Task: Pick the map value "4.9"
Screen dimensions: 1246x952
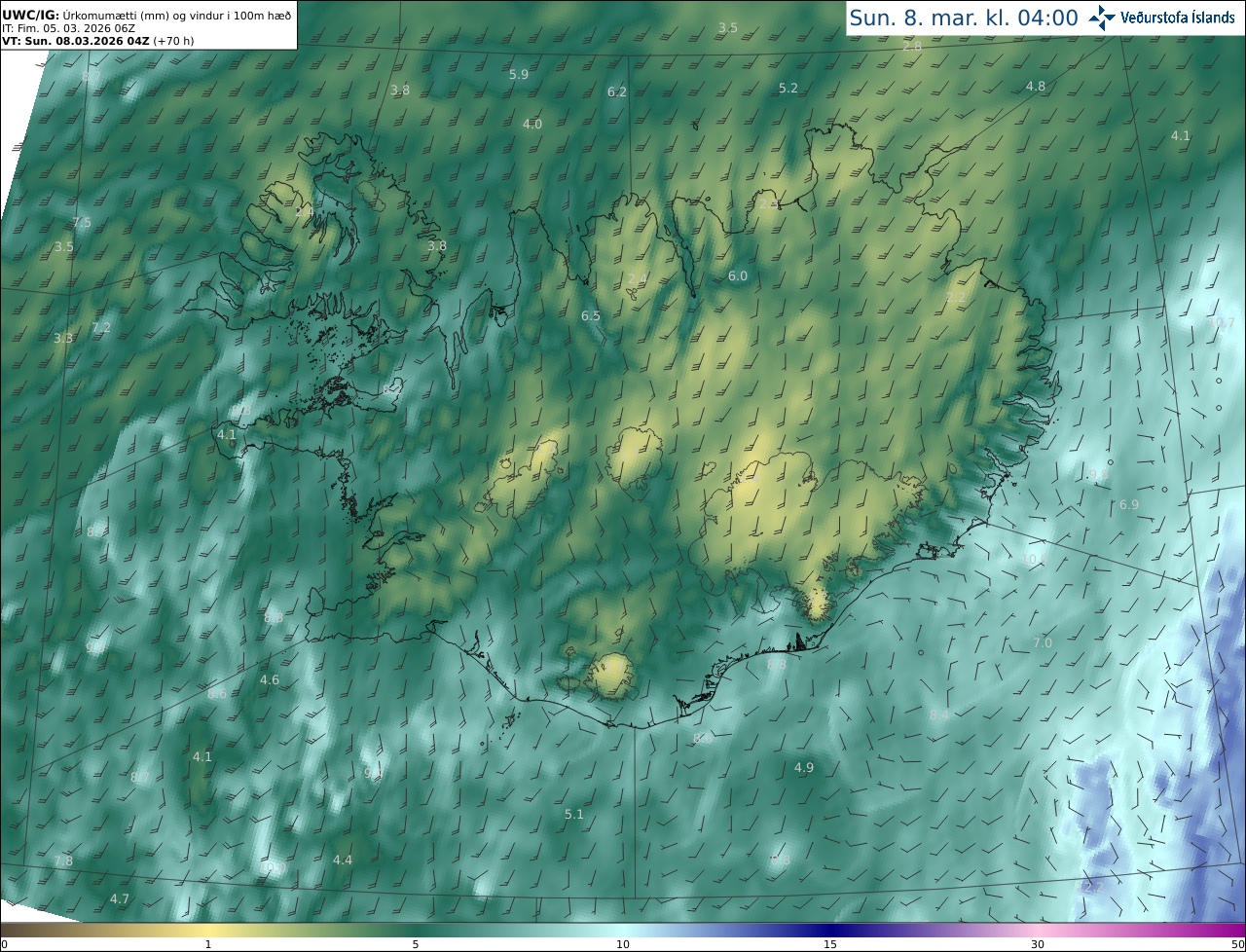Action: point(804,768)
